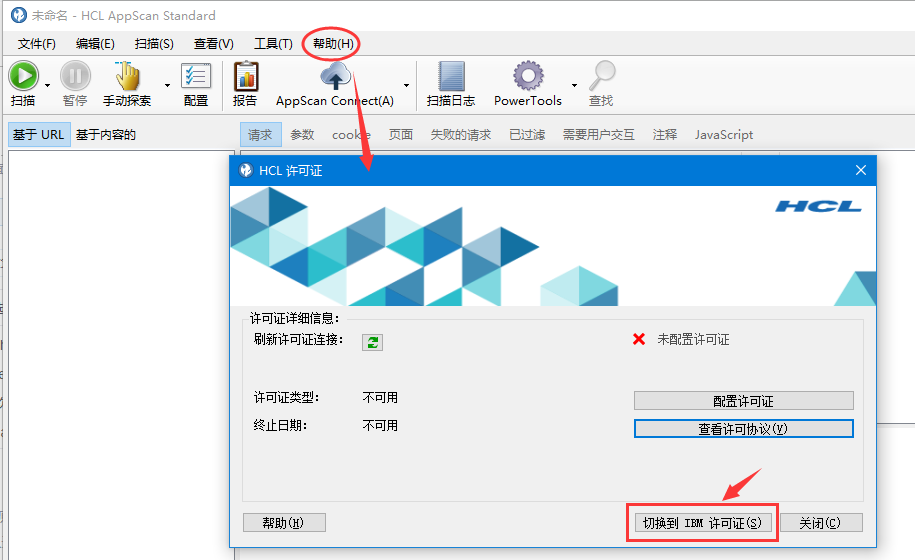Click the 终止日期 label
915x560 pixels.
click(x=280, y=426)
